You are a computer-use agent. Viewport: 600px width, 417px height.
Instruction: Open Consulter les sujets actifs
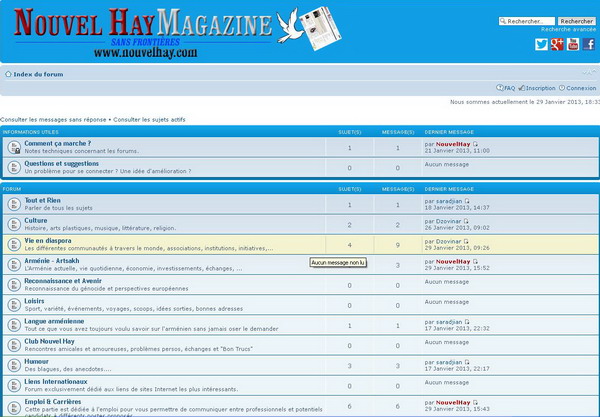(x=149, y=120)
